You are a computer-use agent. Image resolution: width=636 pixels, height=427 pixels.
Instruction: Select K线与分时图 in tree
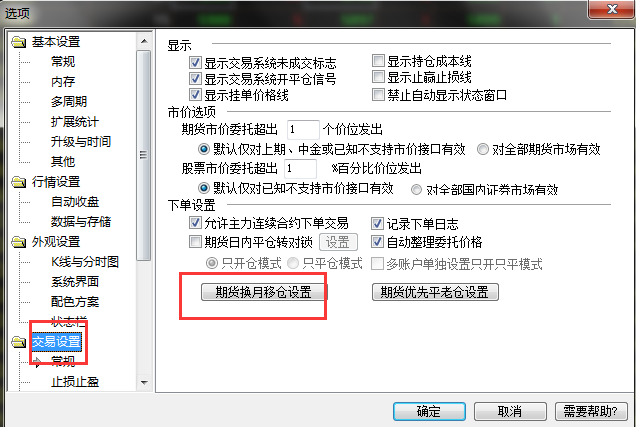(85, 262)
